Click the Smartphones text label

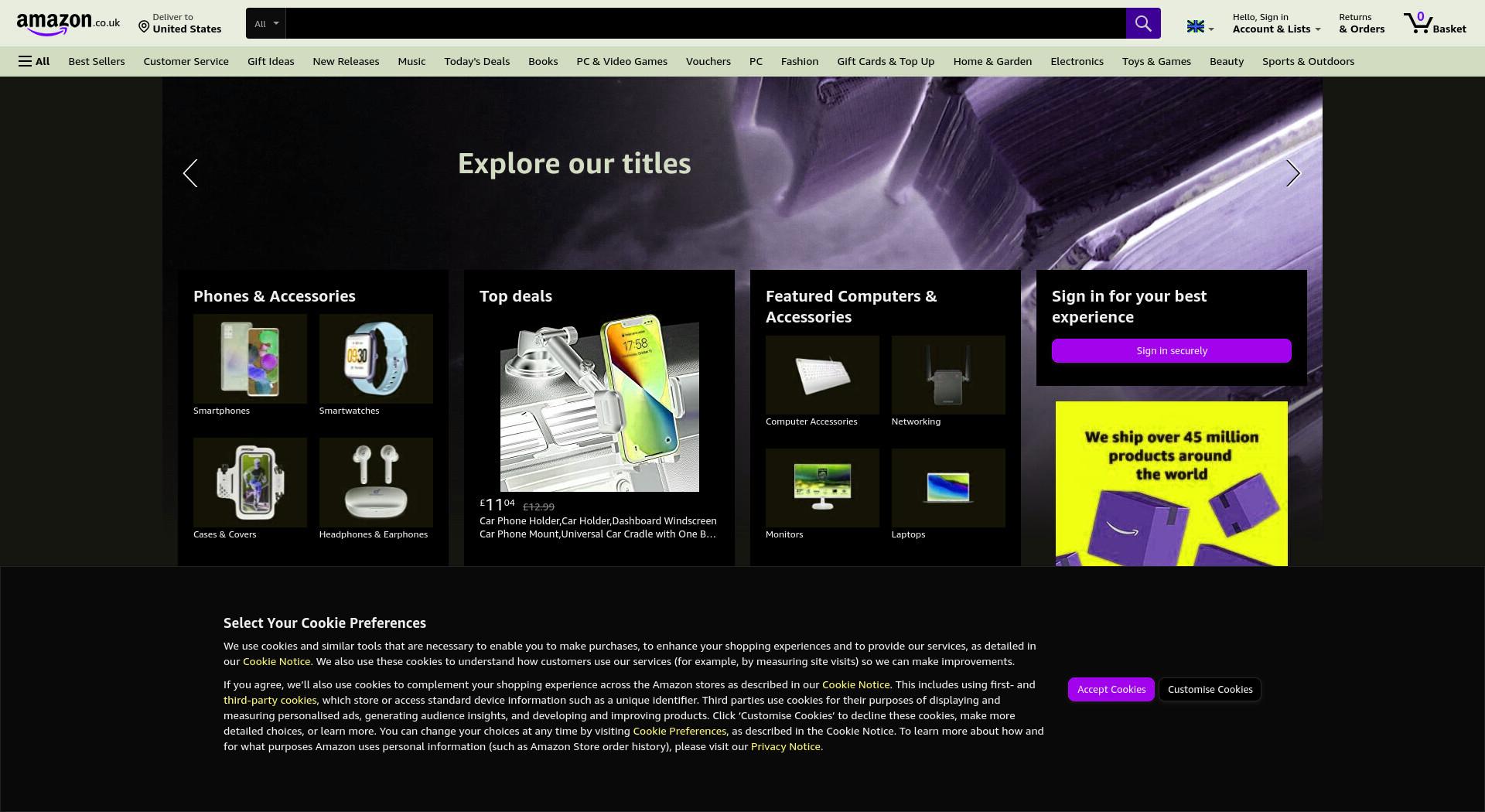pos(221,411)
